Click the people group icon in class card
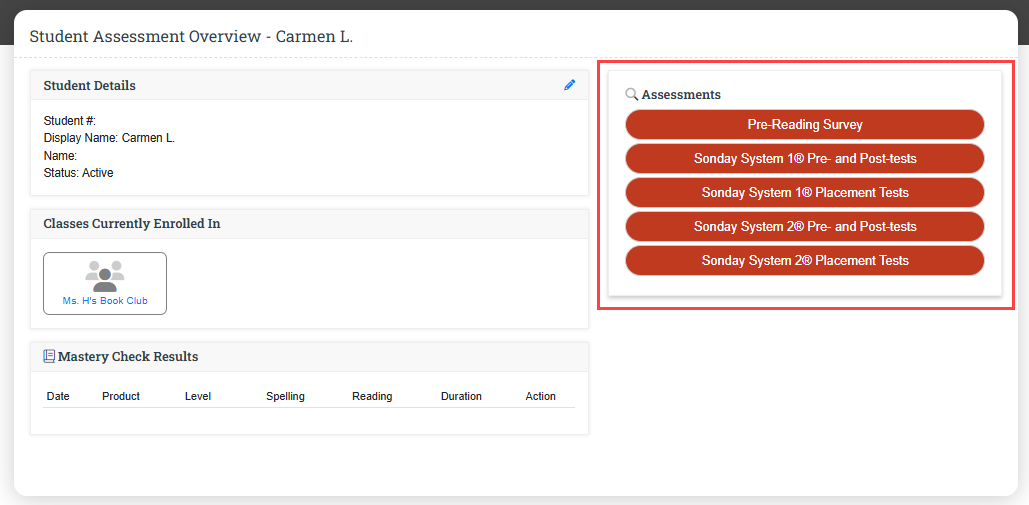The width and height of the screenshot is (1029, 505). [x=105, y=275]
